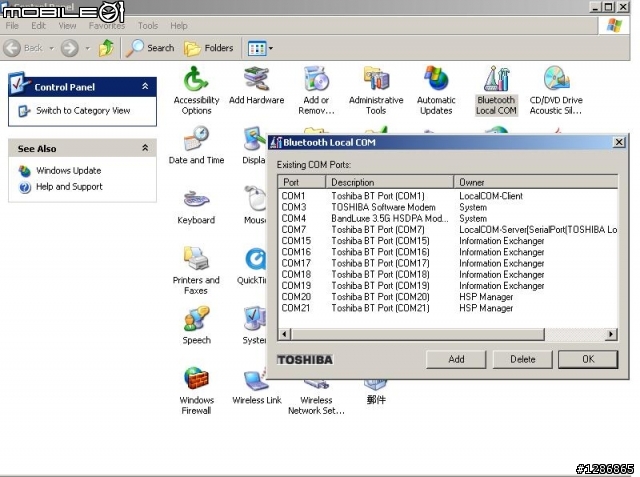Select the COM20 HSP Manager row
Image resolution: width=640 pixels, height=477 pixels.
click(448, 297)
